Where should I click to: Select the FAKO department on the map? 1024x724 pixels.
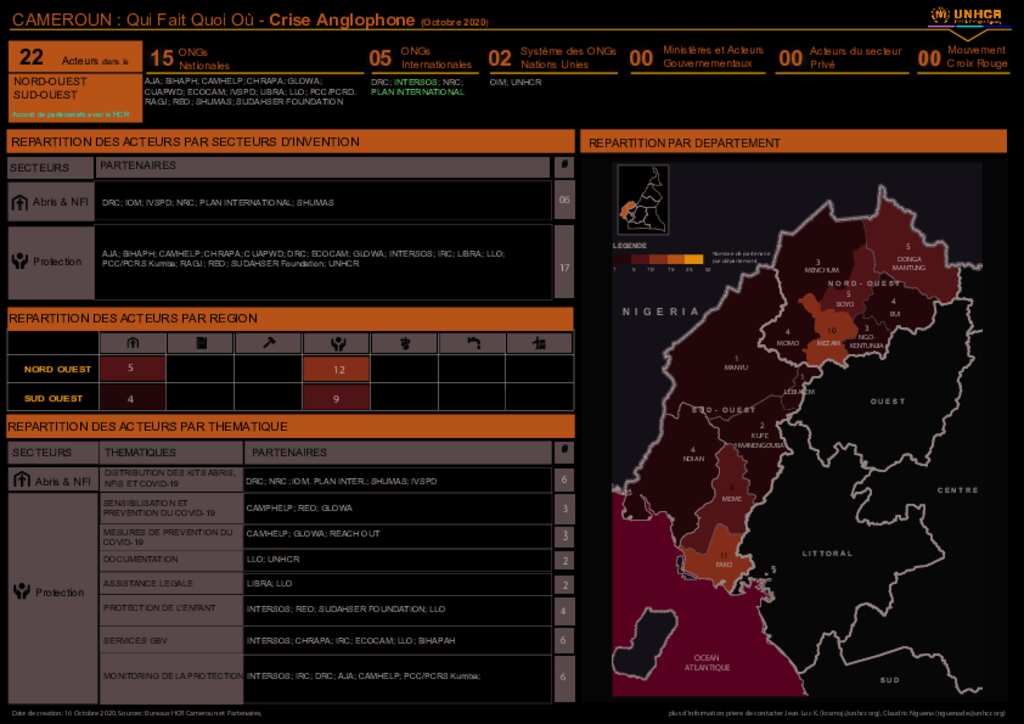pyautogui.click(x=722, y=562)
